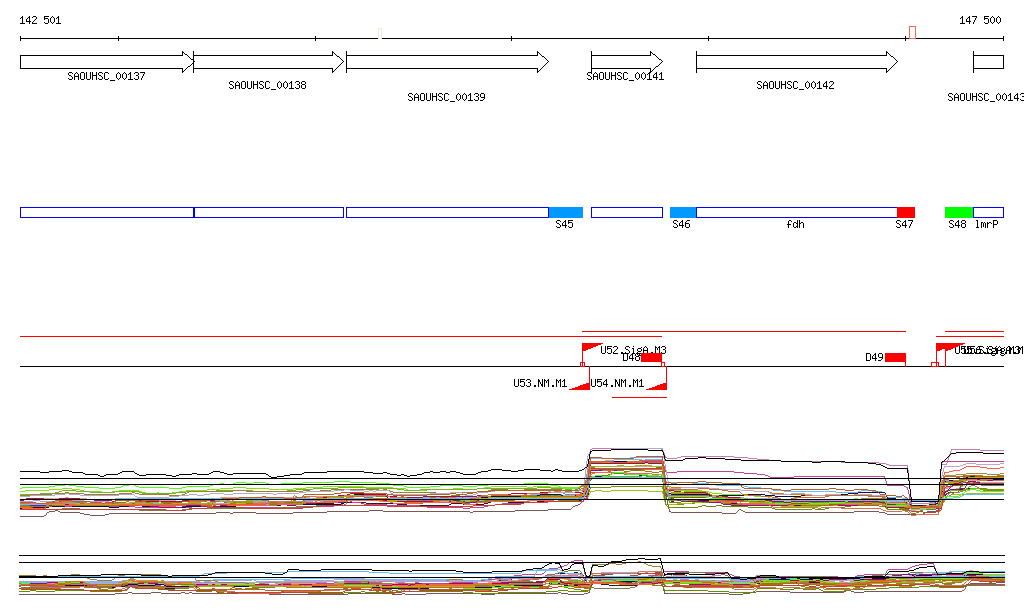Click the 147 500 end coordinate label
1024x611 pixels.
[x=980, y=20]
